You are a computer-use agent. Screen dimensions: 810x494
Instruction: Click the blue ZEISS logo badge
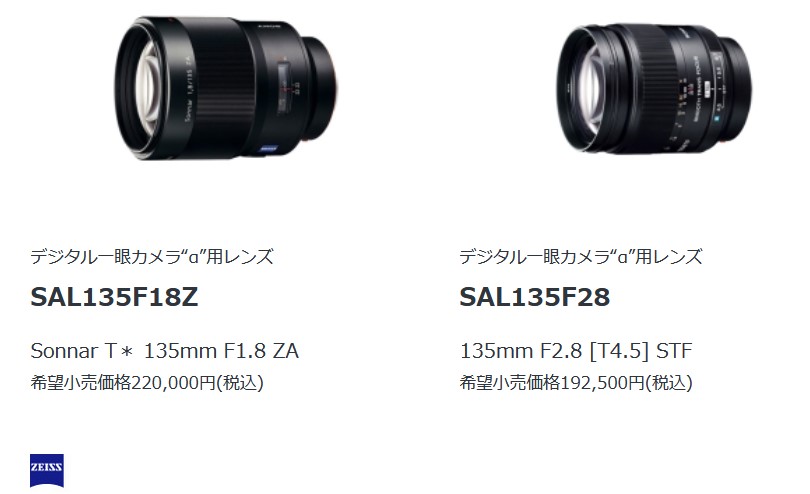[46, 470]
